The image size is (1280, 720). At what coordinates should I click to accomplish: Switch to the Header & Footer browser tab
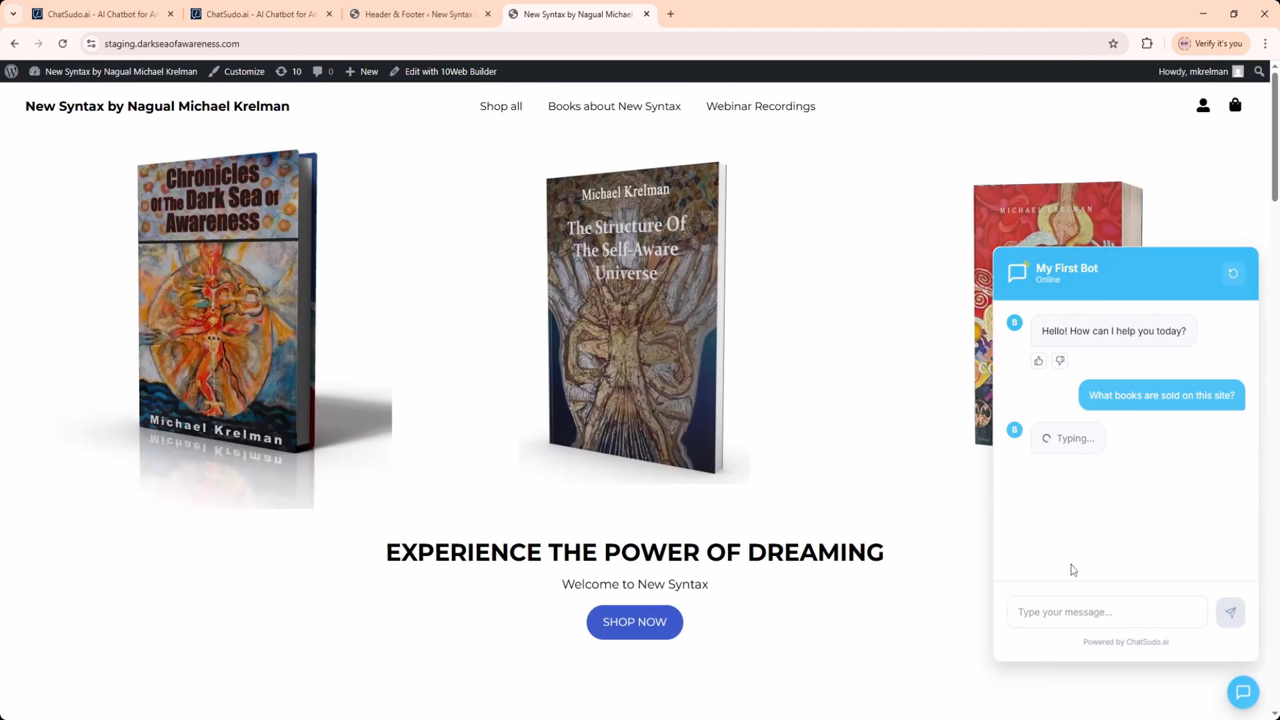click(x=419, y=14)
